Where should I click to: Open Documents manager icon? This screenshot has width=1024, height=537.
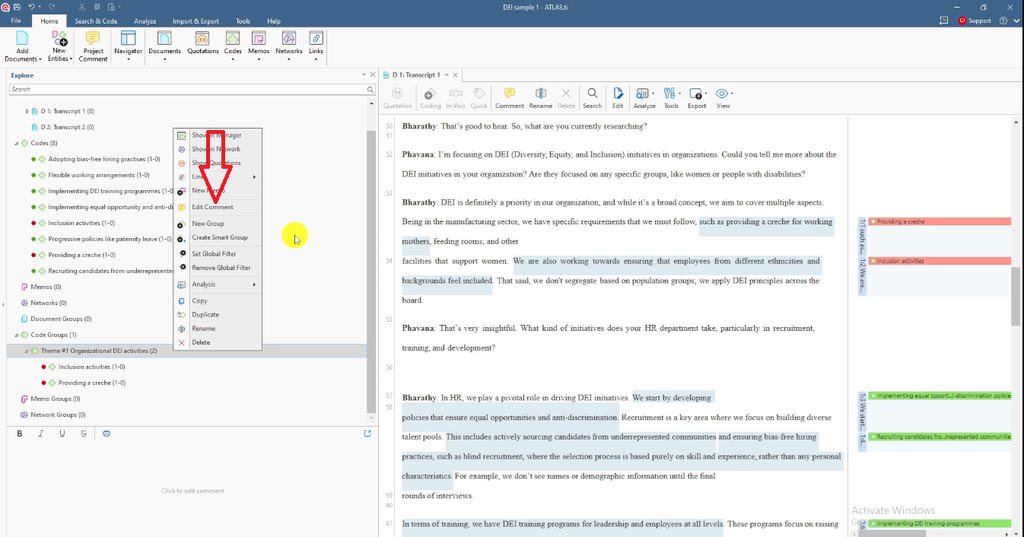(x=164, y=46)
